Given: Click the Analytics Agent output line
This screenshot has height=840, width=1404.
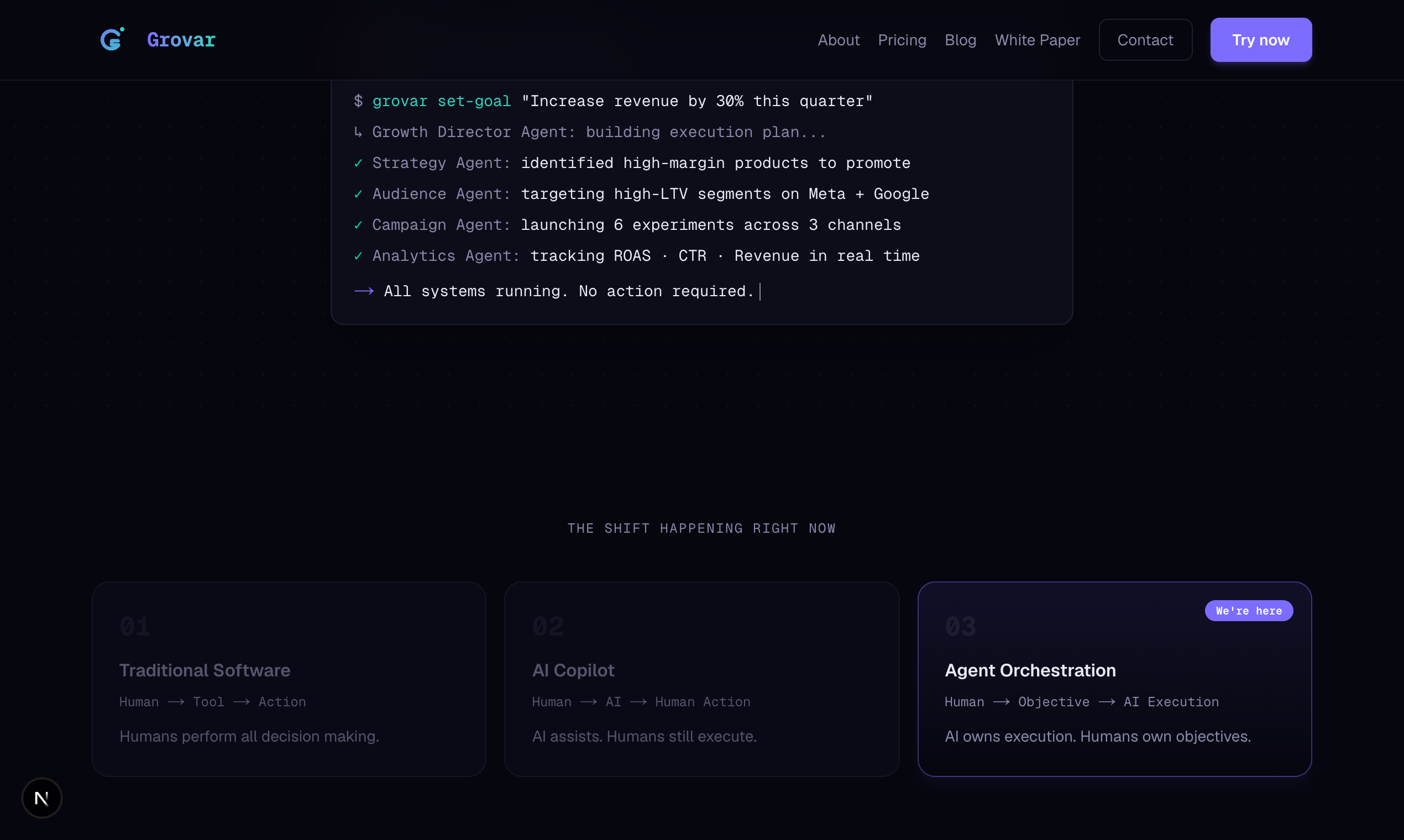Looking at the screenshot, I should (636, 256).
